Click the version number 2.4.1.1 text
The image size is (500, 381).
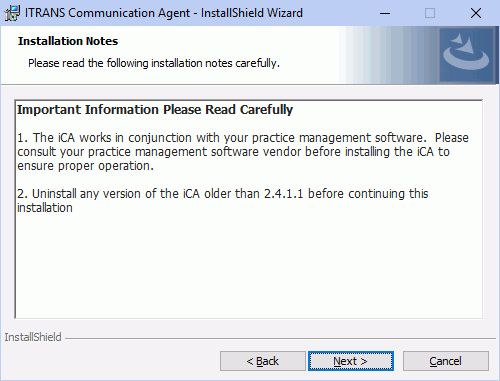coord(284,194)
